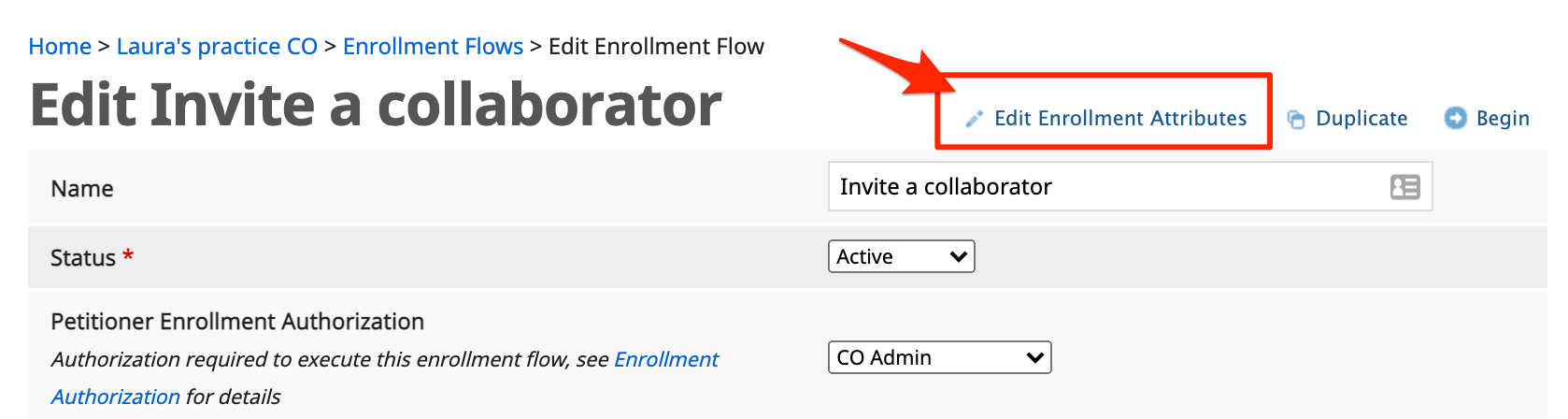
Task: Open the Status dropdown showing Active
Action: pyautogui.click(x=901, y=256)
